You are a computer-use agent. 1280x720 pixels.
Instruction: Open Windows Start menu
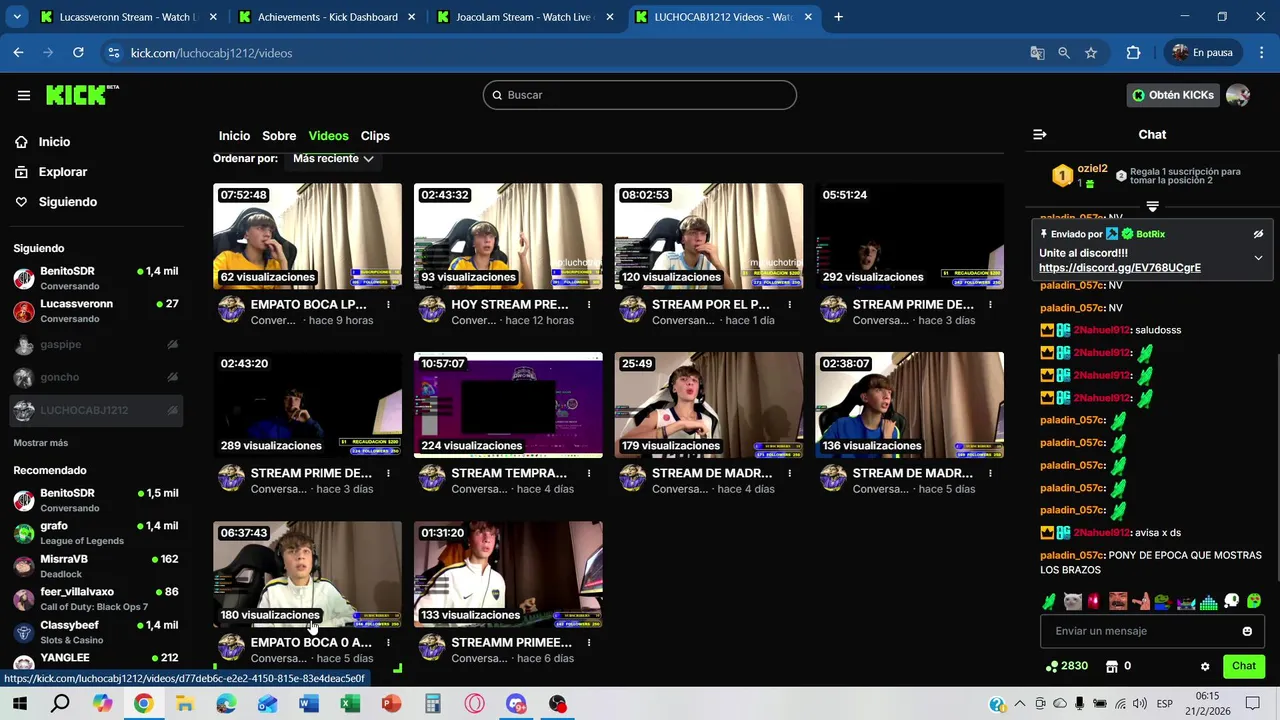(19, 704)
